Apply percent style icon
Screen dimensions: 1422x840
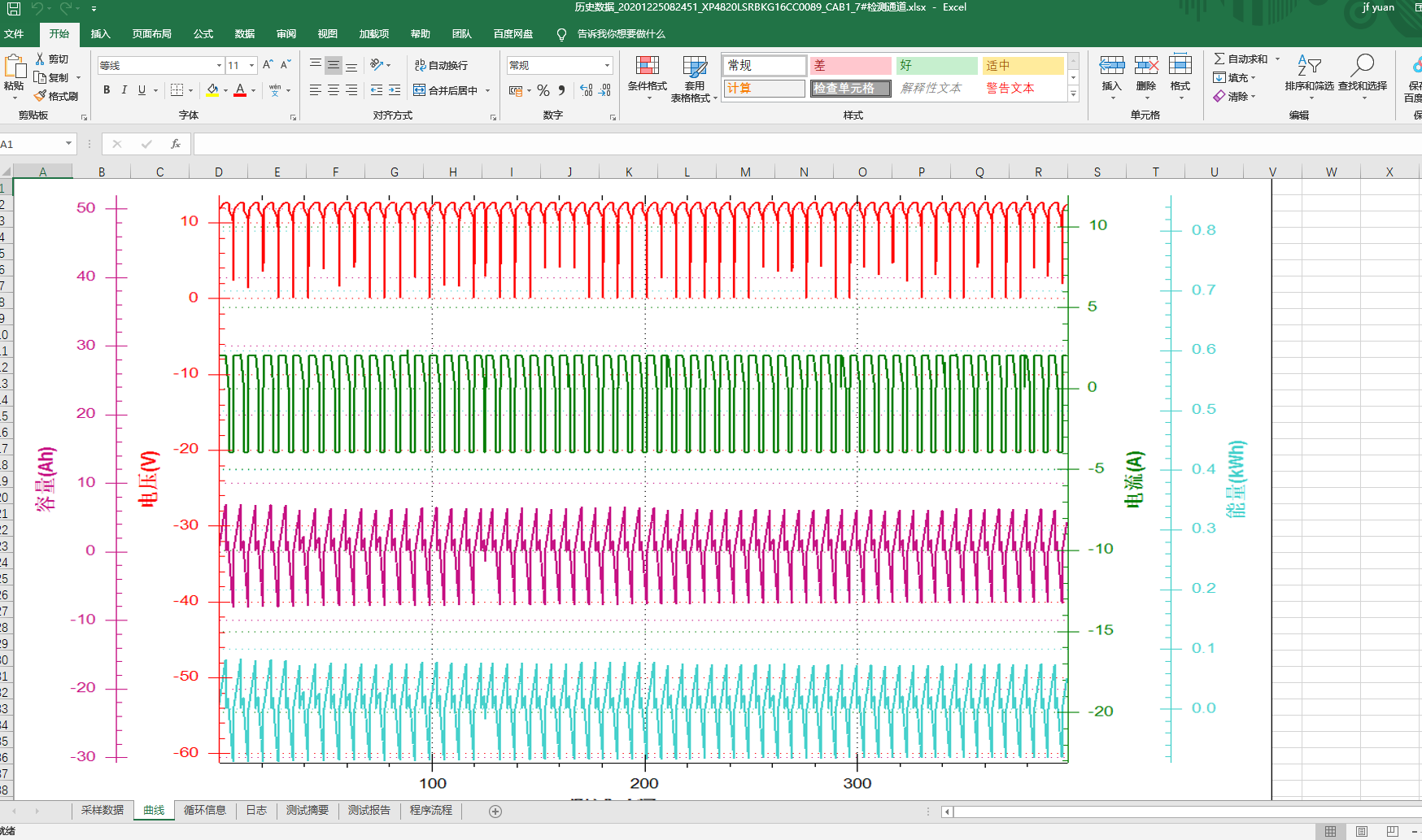coord(543,90)
